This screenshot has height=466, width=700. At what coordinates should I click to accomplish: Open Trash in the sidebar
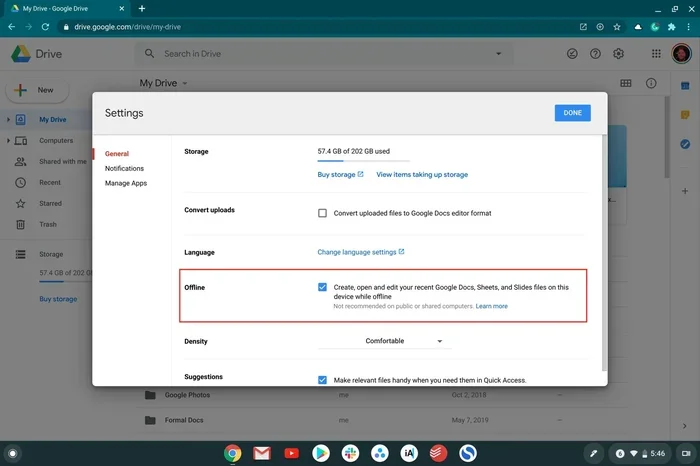48,225
